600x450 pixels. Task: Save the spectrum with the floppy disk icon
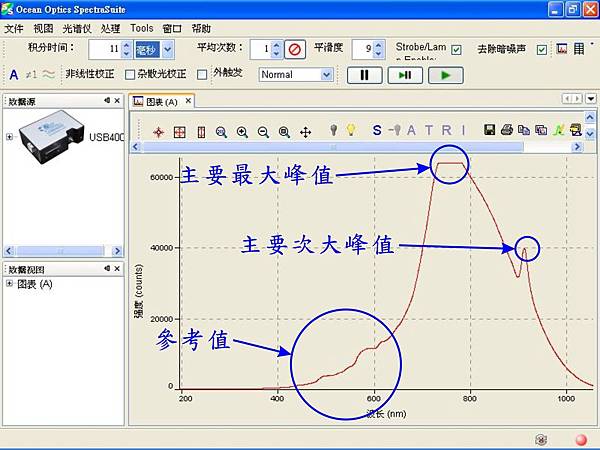[x=489, y=130]
